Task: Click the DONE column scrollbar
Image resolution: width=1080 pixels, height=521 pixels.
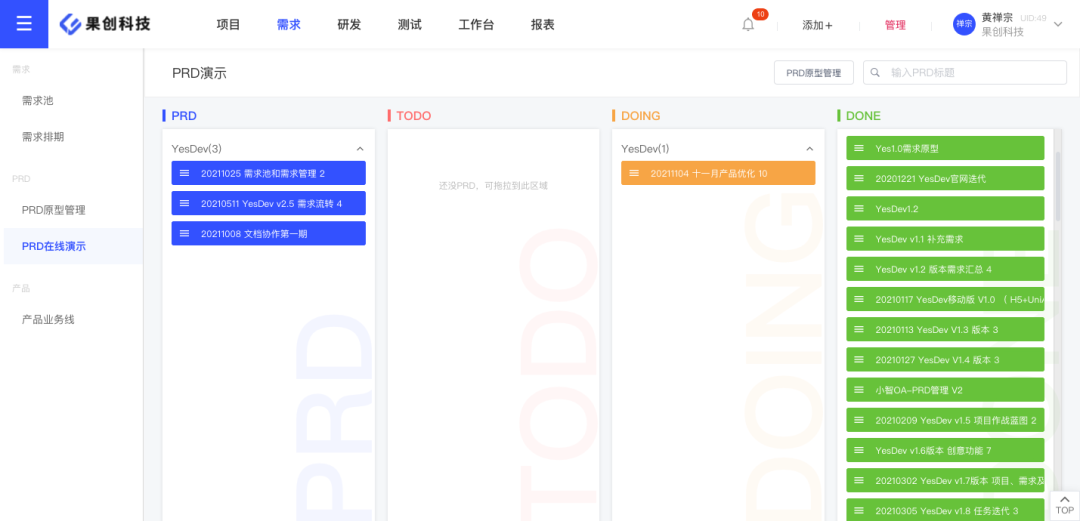Action: coord(1058,186)
